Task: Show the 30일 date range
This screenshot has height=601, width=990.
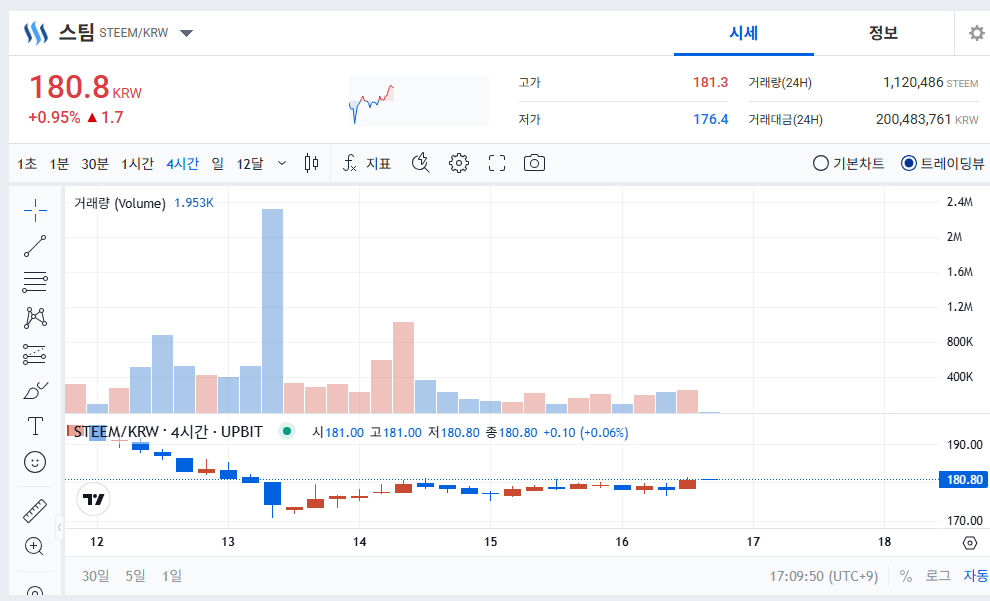Action: [95, 576]
